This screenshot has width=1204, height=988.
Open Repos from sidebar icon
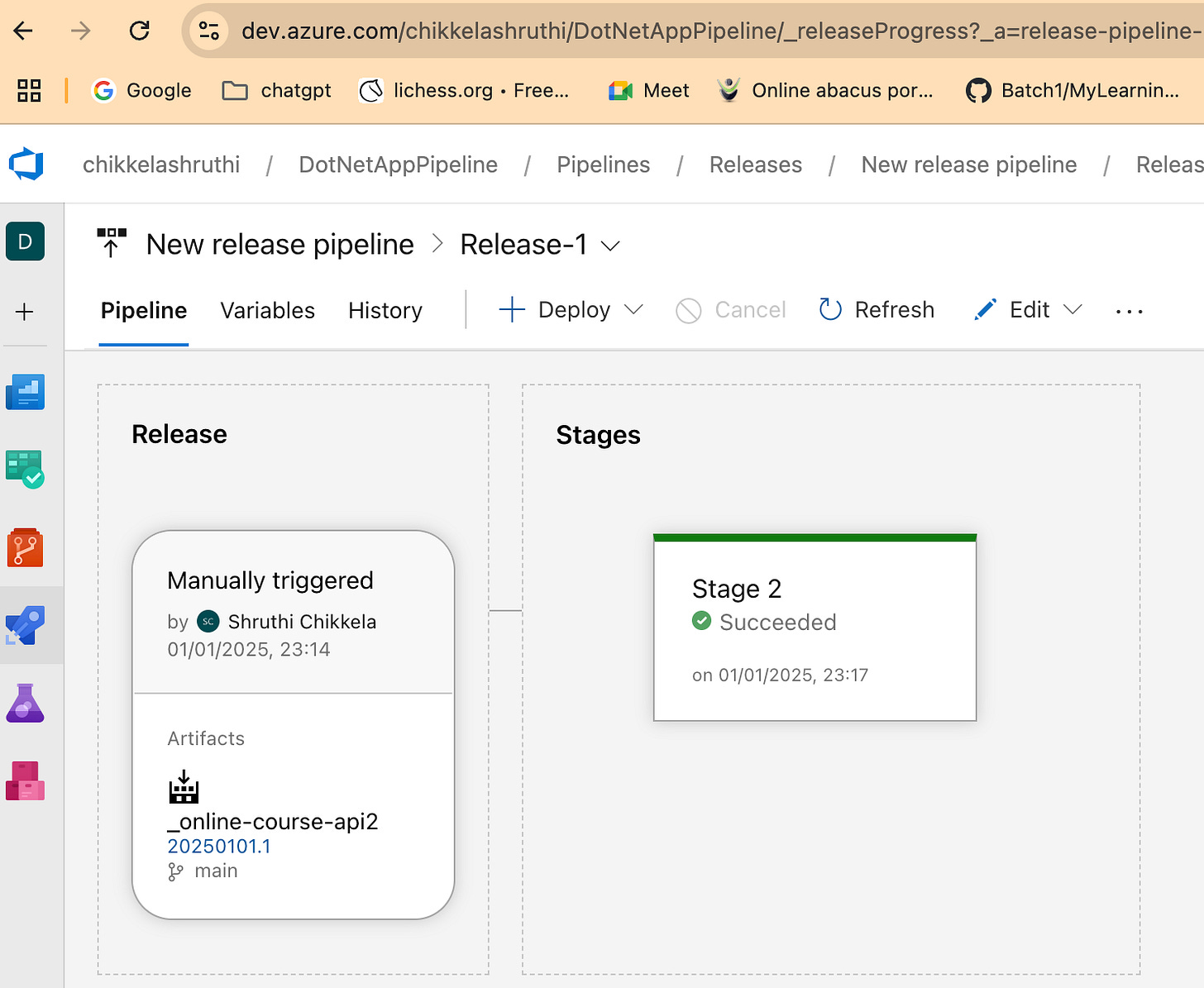(25, 547)
